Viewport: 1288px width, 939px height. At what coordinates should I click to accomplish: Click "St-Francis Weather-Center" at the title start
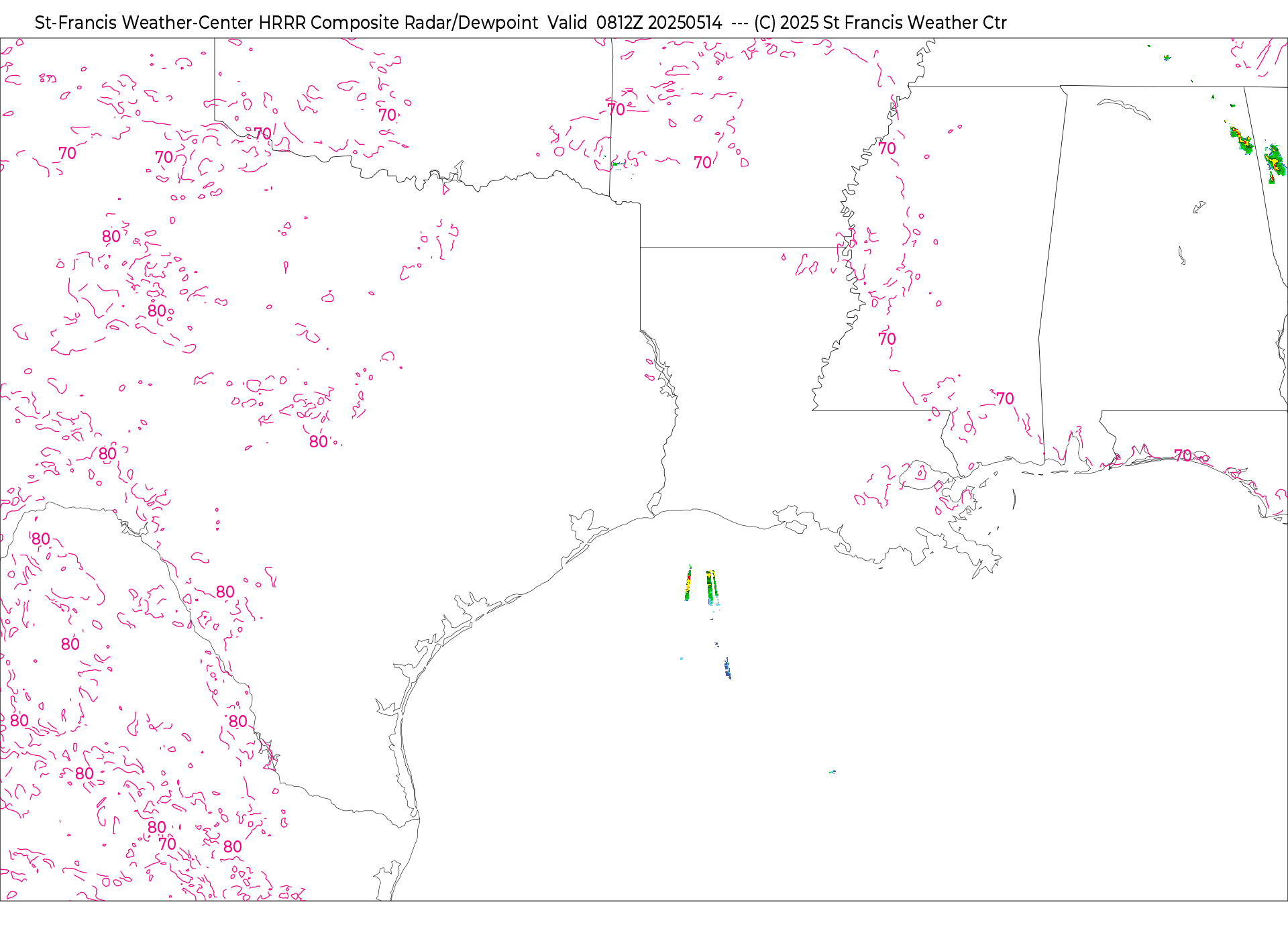(144, 23)
